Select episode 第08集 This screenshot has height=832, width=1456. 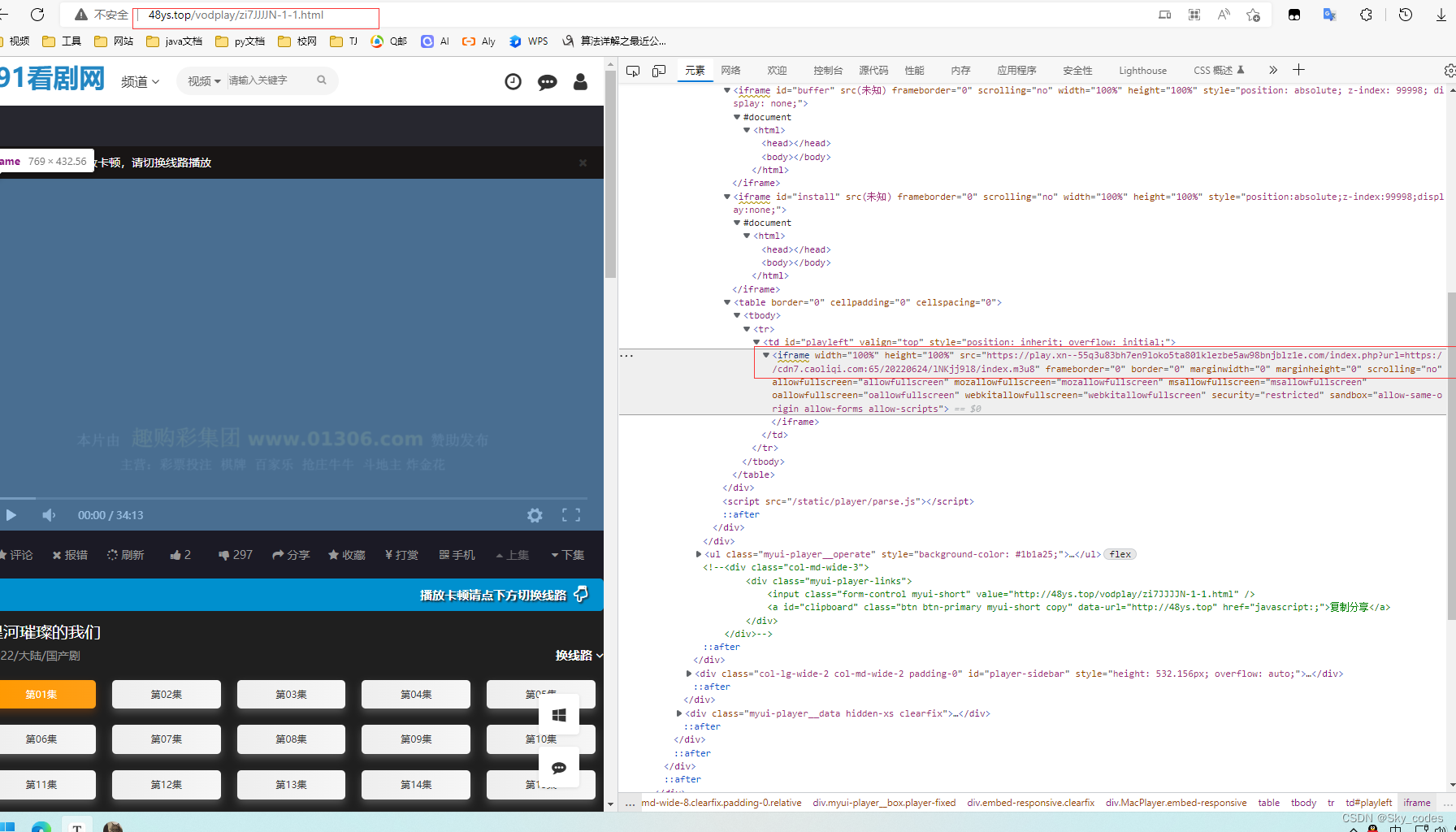pos(291,739)
